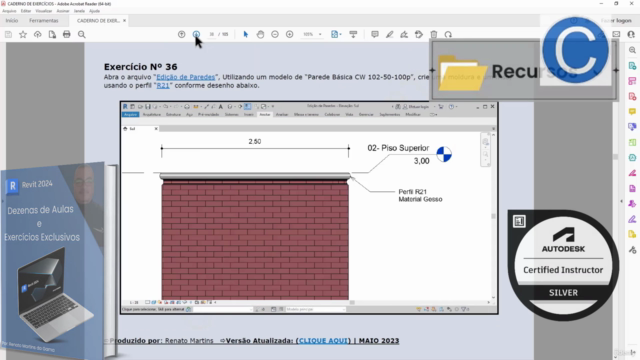
Task: Click the red document-plus icon in right pane
Action: tap(632, 96)
